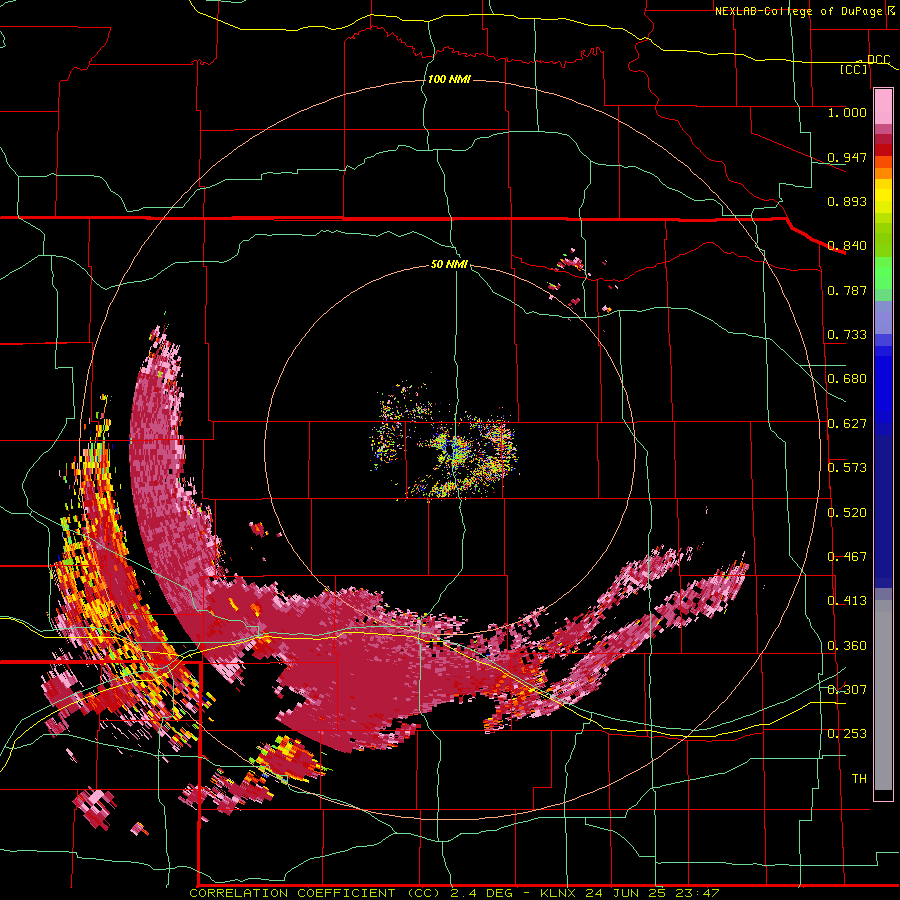The width and height of the screenshot is (900, 900).
Task: Click the 0.787 color scale label
Action: click(x=847, y=290)
